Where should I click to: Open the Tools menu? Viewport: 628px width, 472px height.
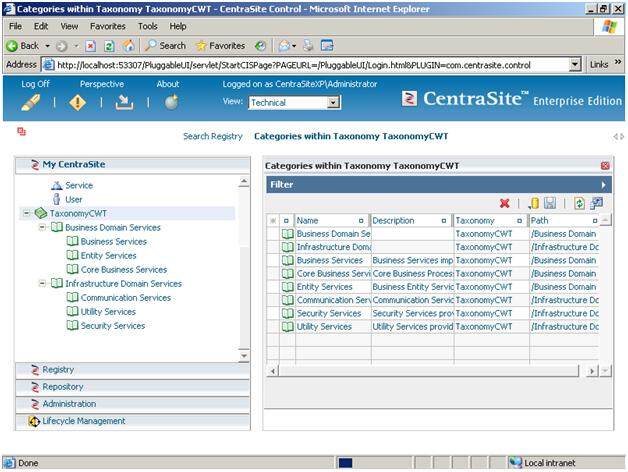click(148, 26)
